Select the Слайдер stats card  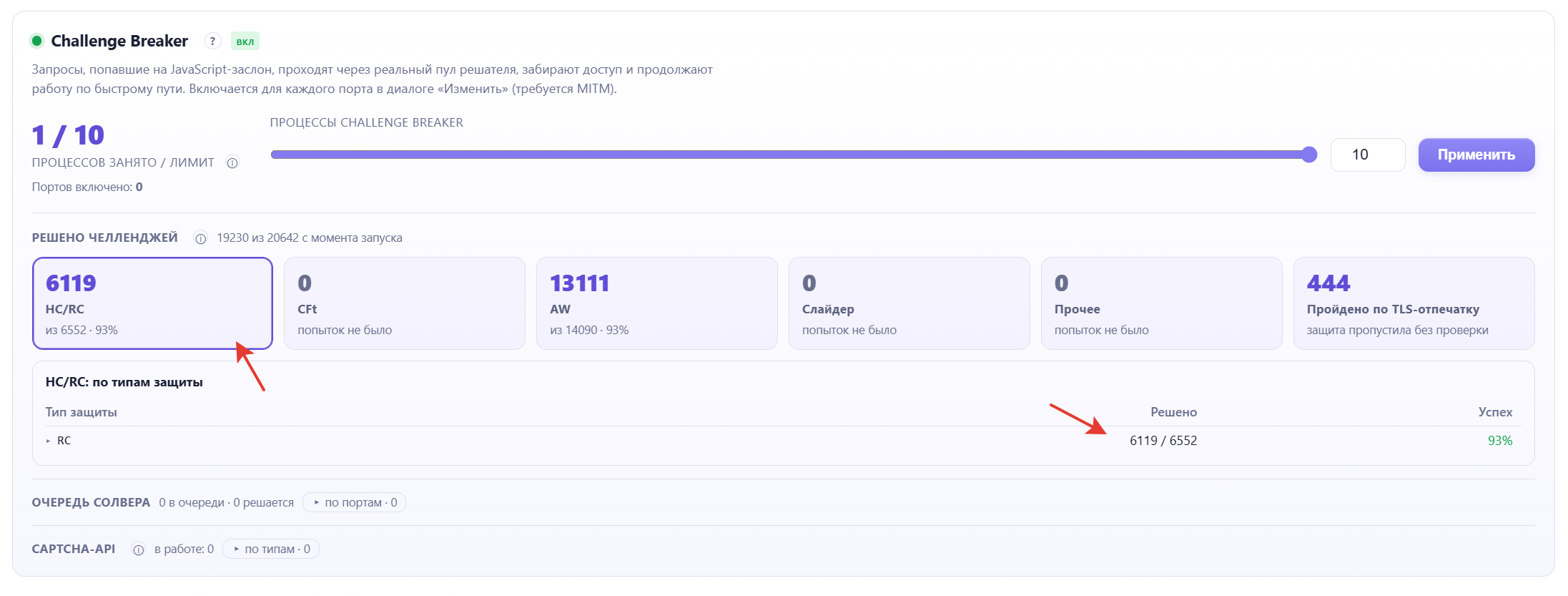pos(909,303)
